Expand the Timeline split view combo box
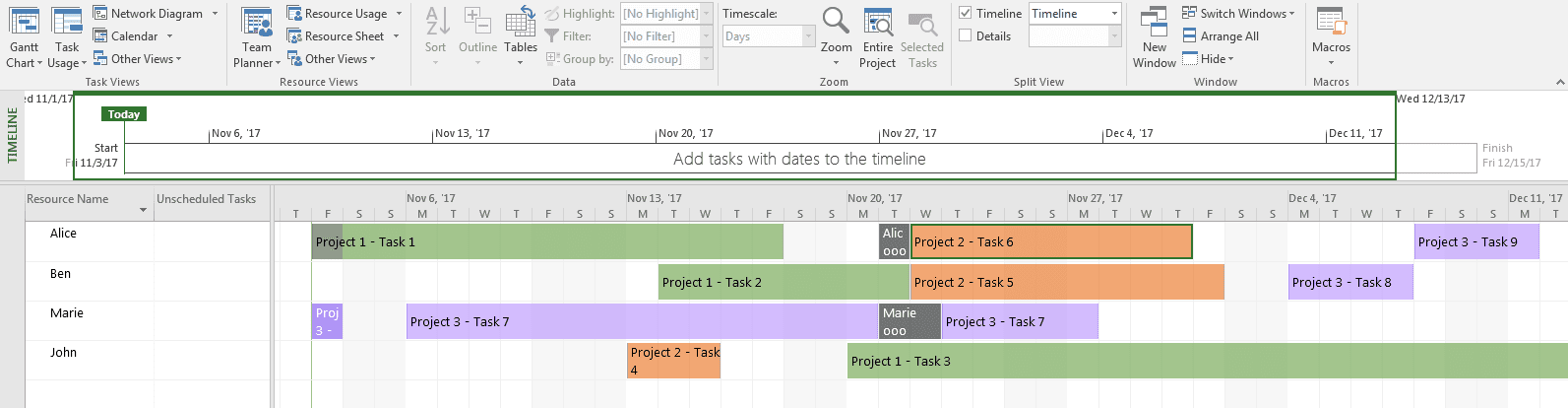 coord(1114,14)
